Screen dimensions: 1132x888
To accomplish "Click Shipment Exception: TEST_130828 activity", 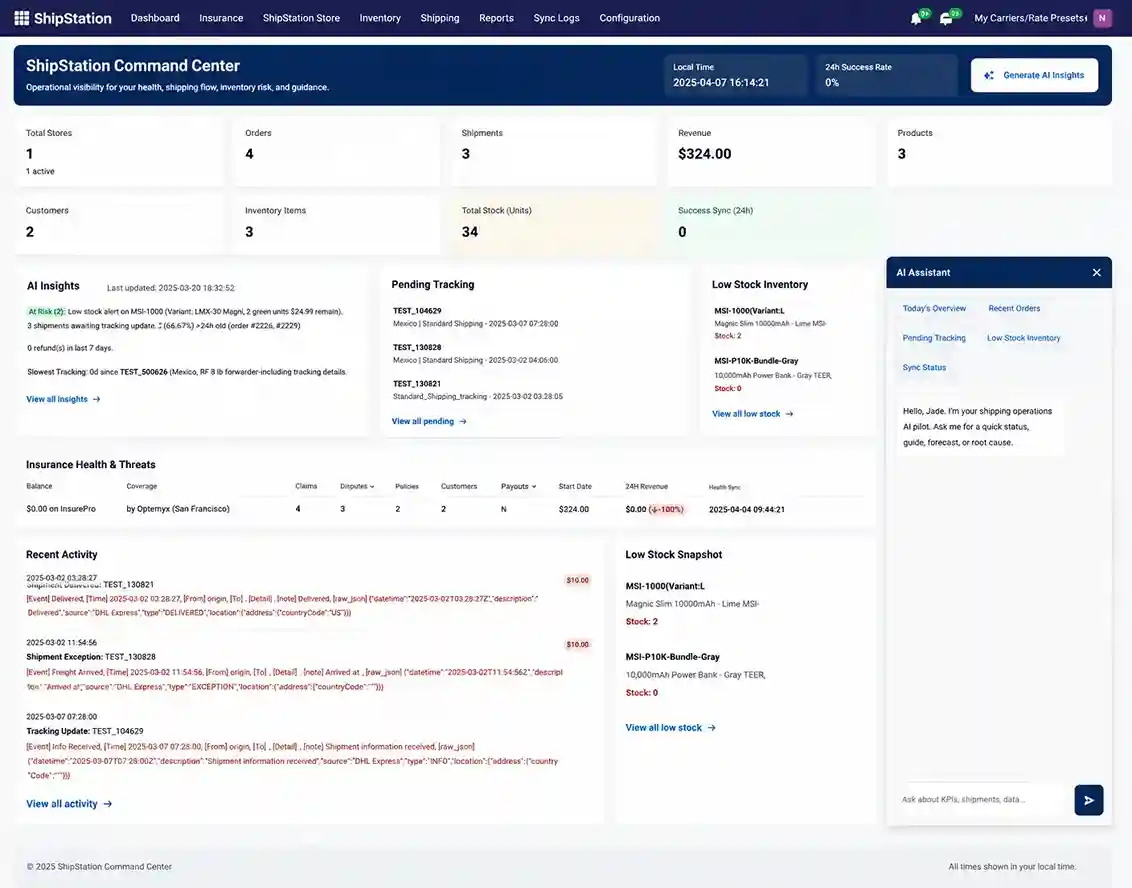I will [x=91, y=657].
